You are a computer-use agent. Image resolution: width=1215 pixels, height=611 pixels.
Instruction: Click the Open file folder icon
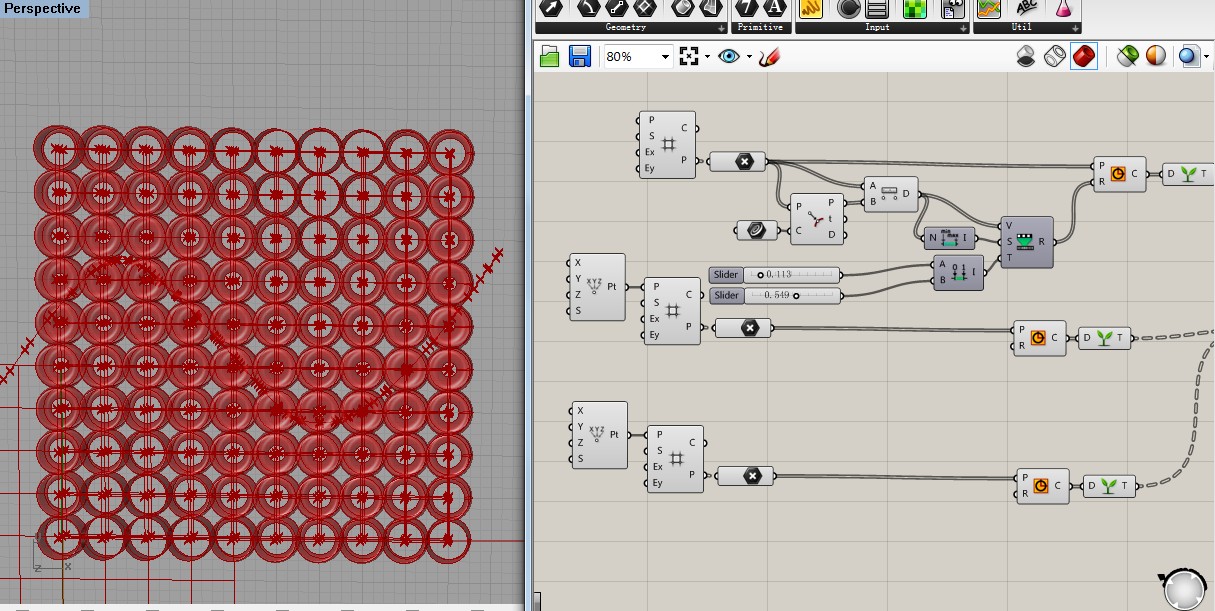549,57
